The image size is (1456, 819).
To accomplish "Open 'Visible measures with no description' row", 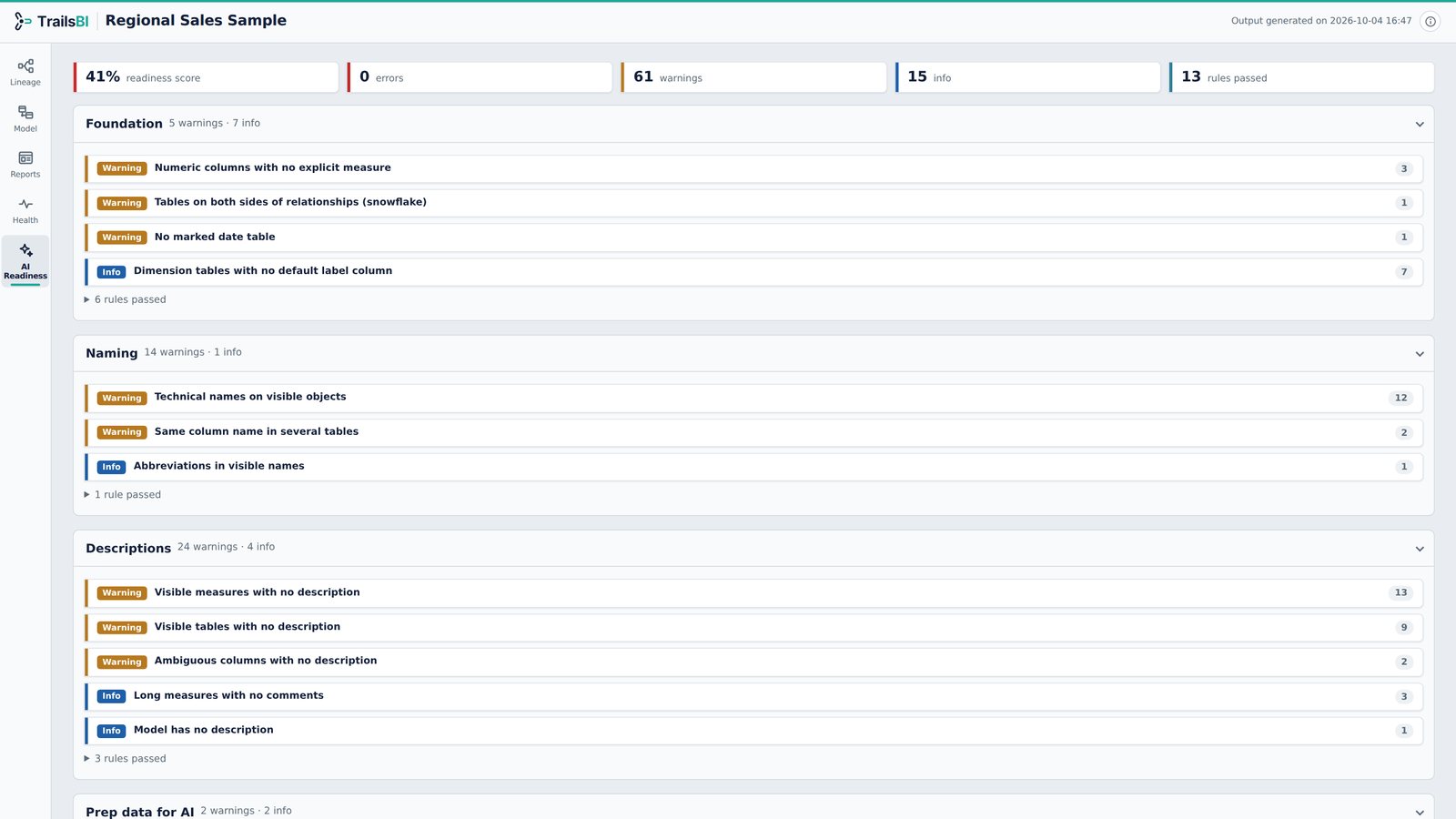I will [x=753, y=592].
